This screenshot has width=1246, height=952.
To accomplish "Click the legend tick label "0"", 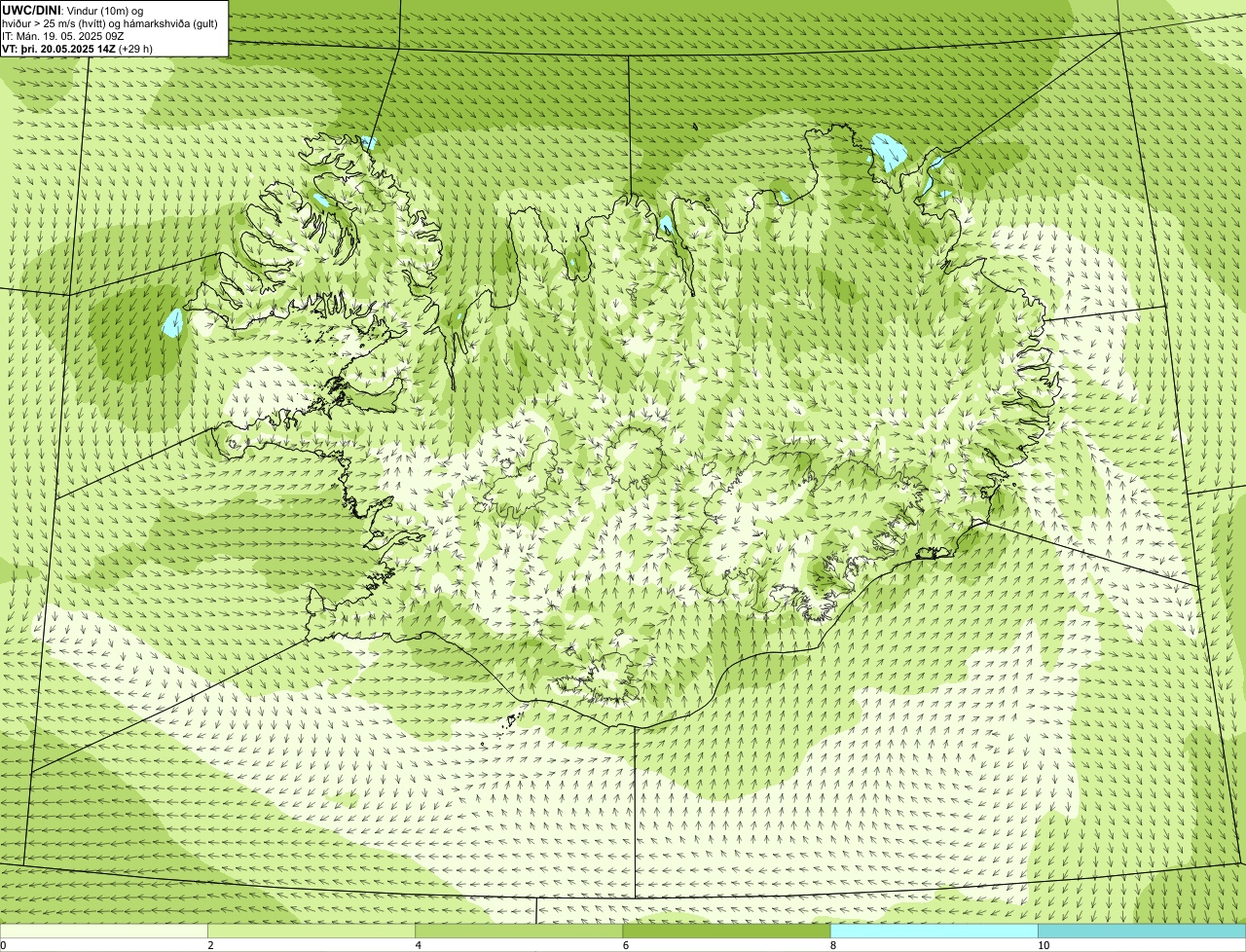I will (3, 946).
